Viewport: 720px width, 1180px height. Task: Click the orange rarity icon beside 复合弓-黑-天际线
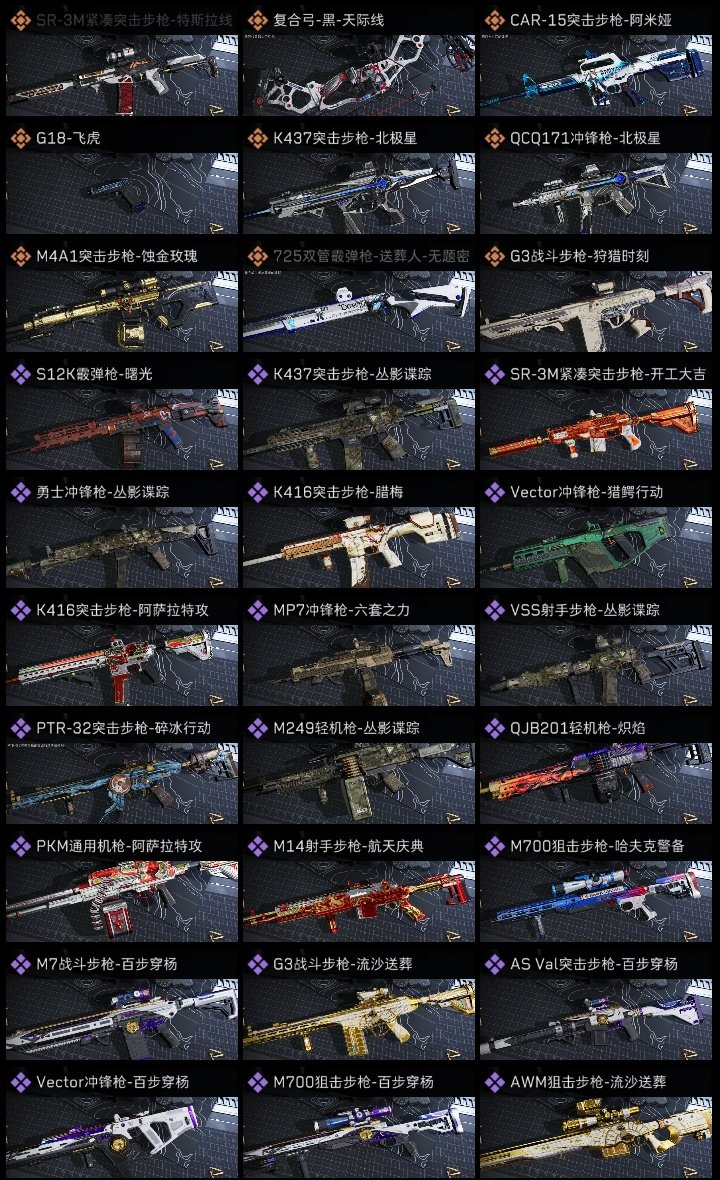tap(257, 20)
